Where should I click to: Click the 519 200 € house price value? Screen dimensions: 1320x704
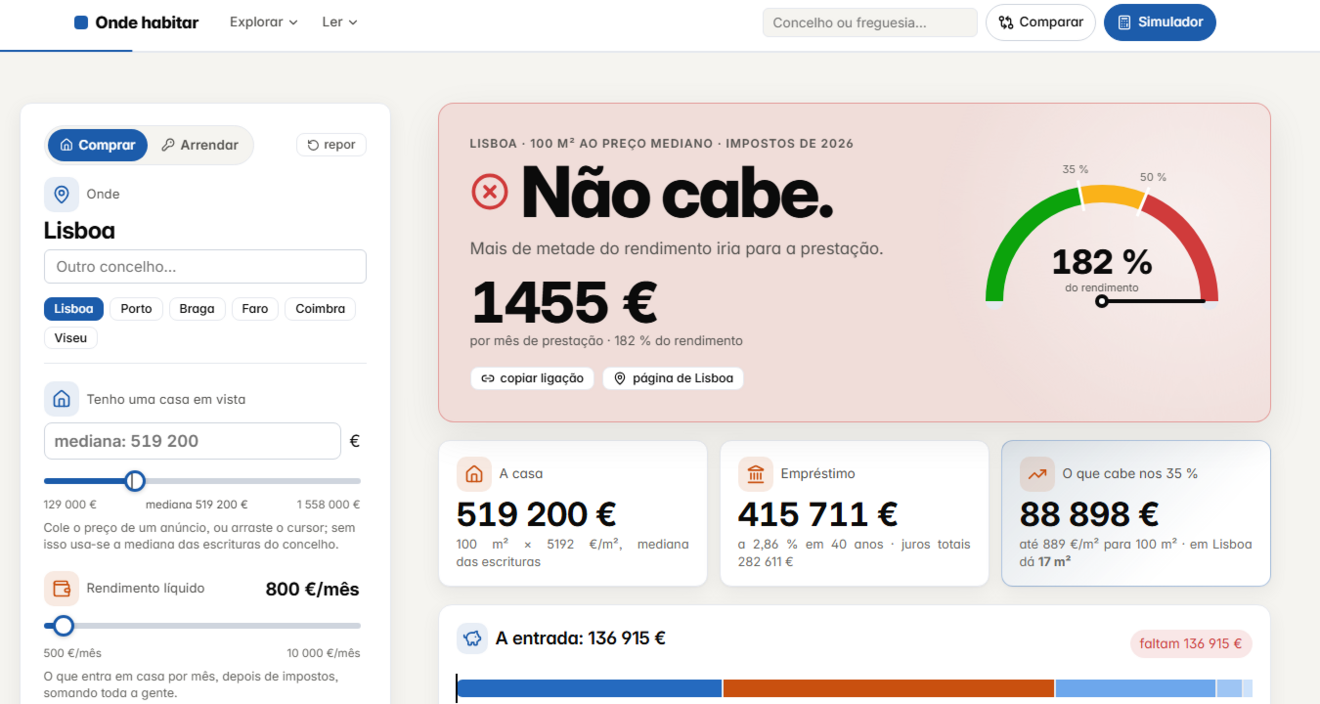pyautogui.click(x=536, y=514)
